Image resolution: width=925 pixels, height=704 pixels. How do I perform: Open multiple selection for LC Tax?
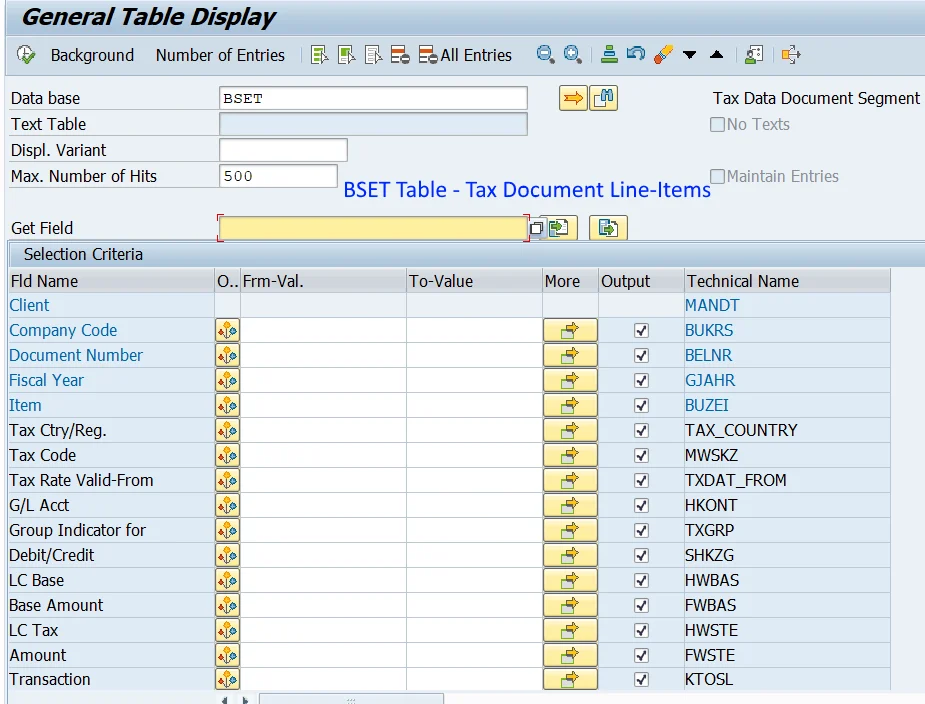click(570, 631)
